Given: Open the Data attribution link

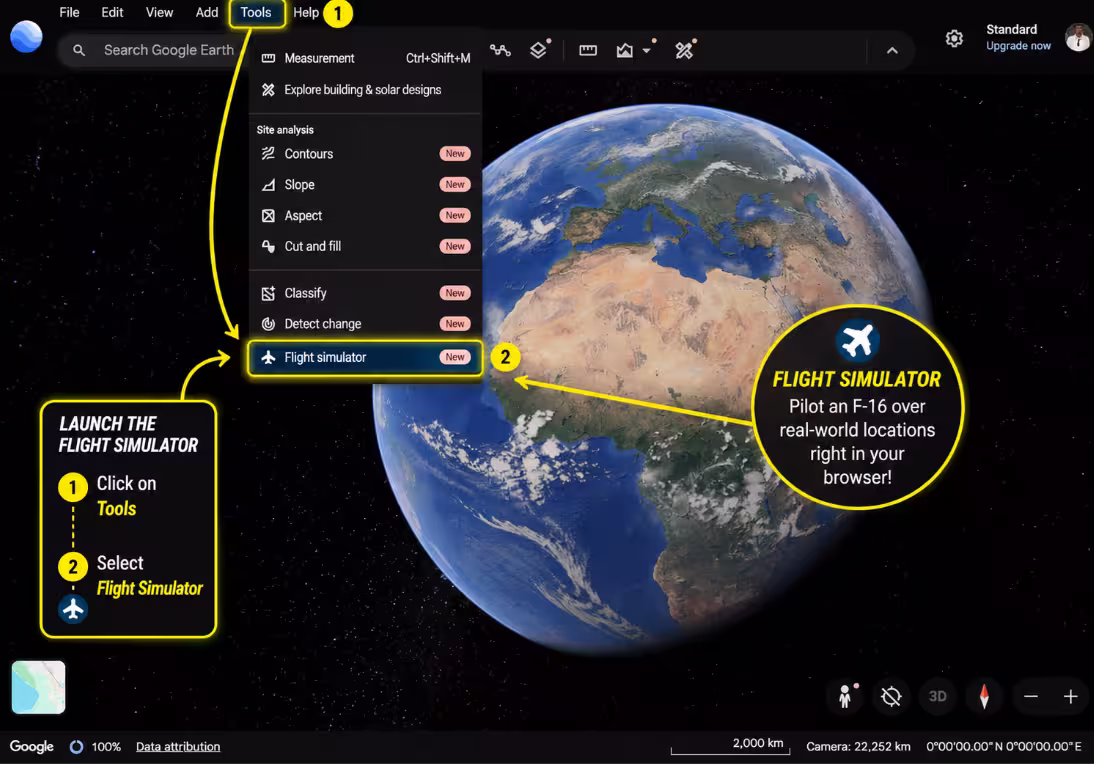Looking at the screenshot, I should [178, 747].
